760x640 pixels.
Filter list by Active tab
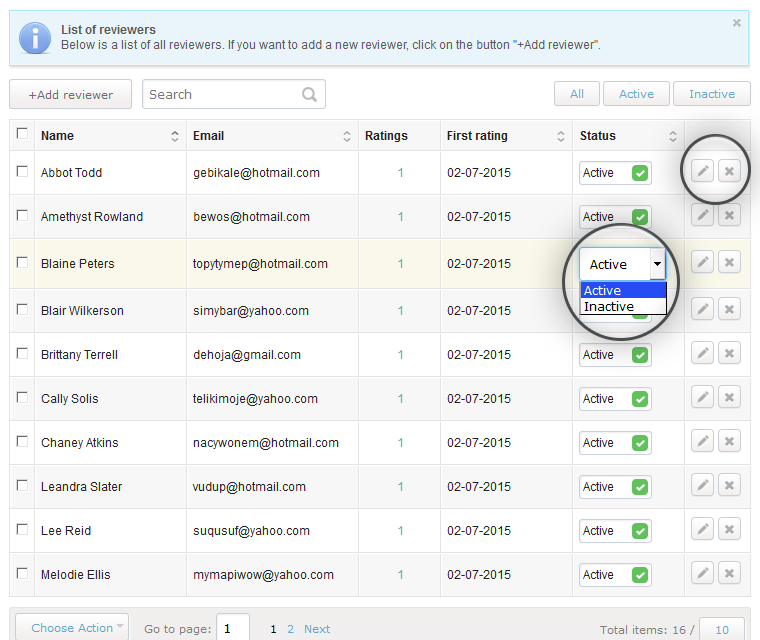tap(636, 94)
